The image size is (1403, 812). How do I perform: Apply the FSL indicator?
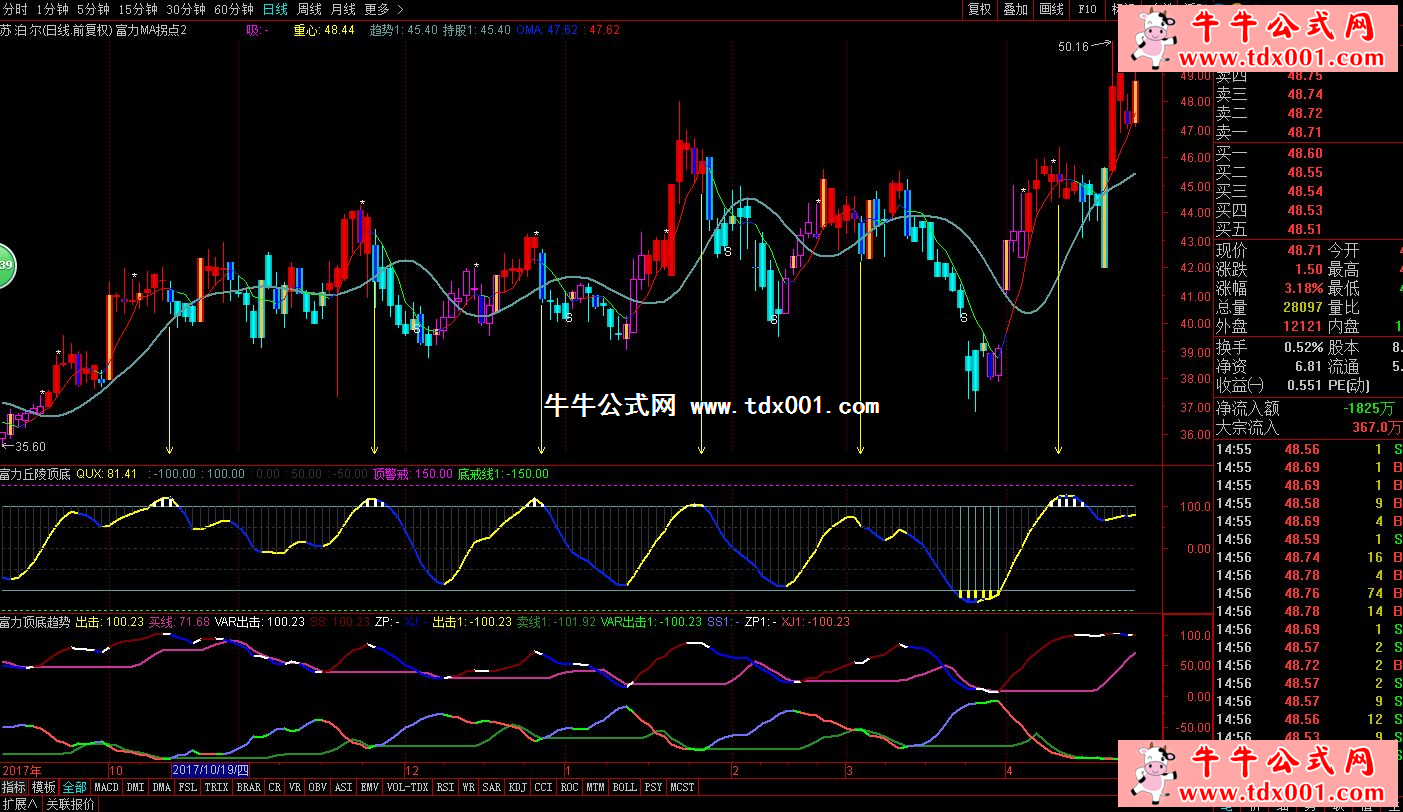click(x=188, y=787)
